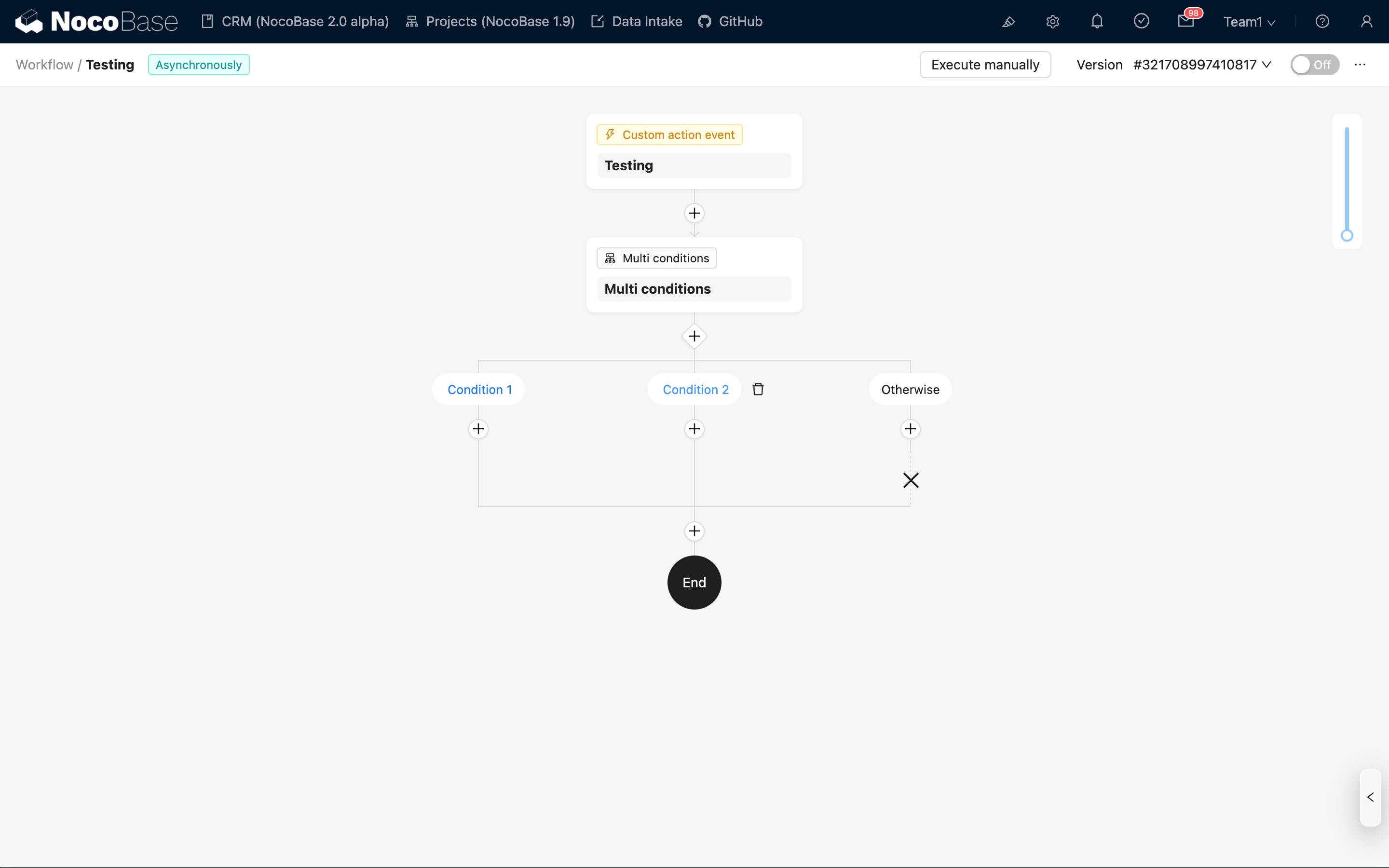Open the three-dots more options menu
1389x868 pixels.
[x=1360, y=65]
